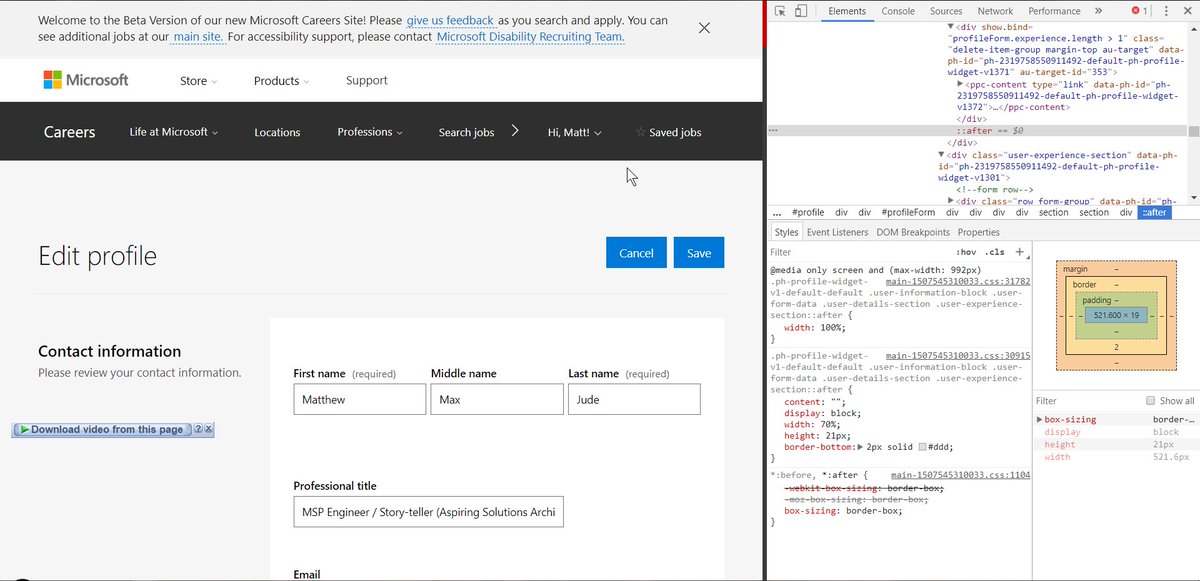Collapse the user-experience-section div node

point(942,155)
